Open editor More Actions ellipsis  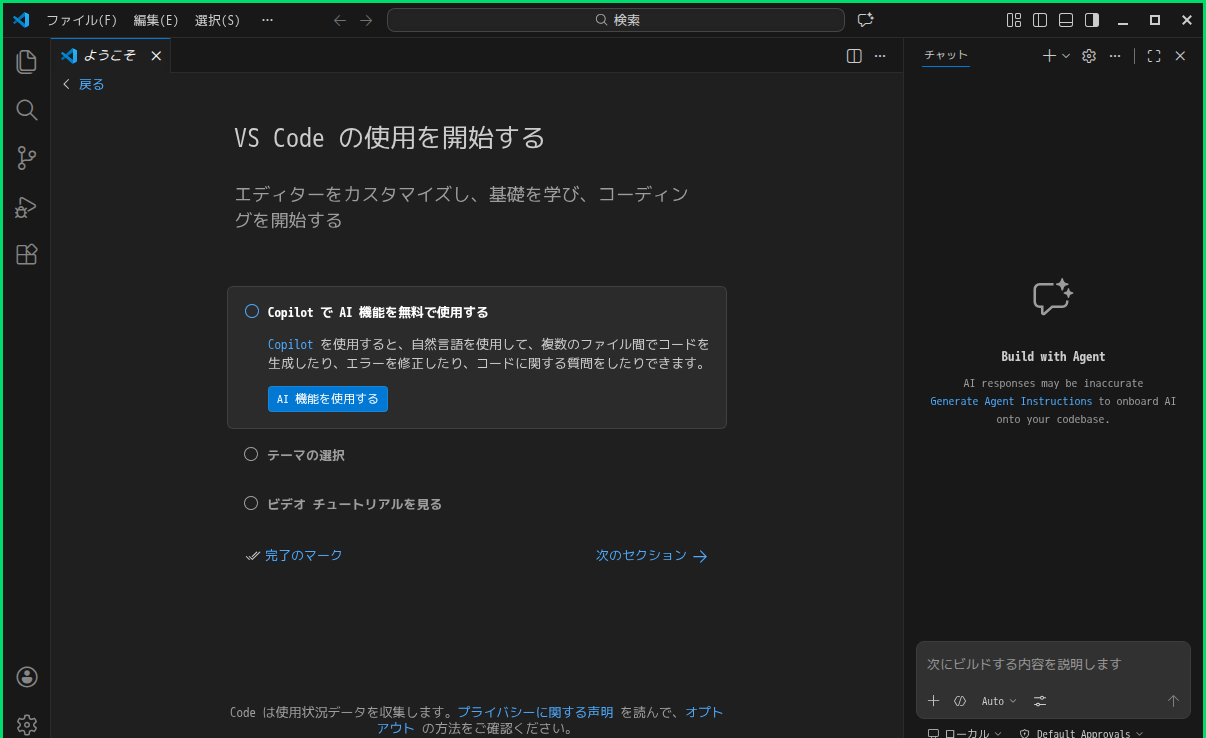point(880,56)
